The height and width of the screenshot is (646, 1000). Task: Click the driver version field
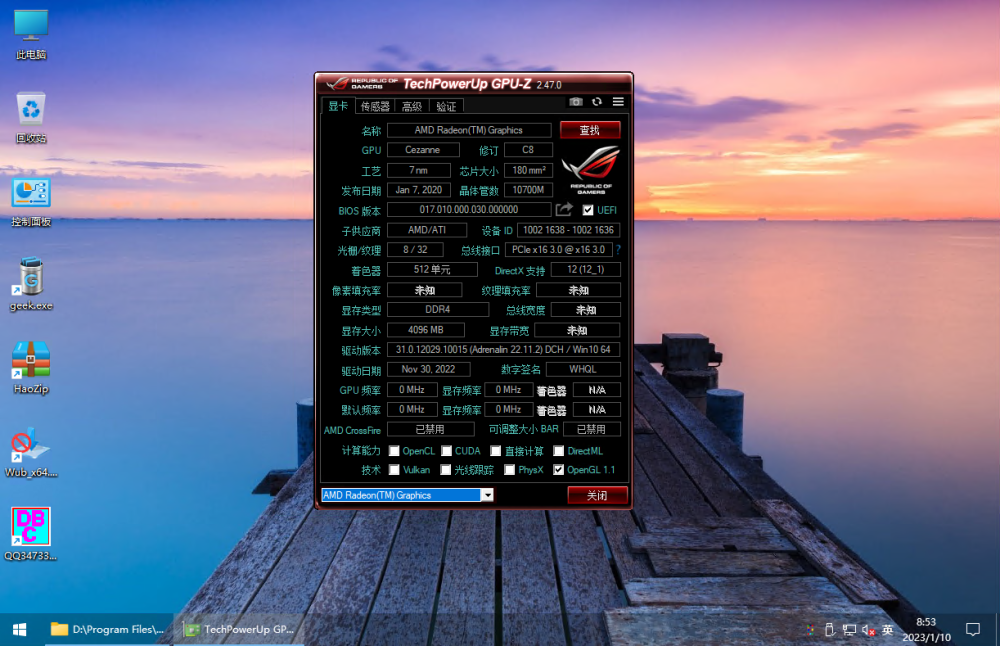pos(503,349)
